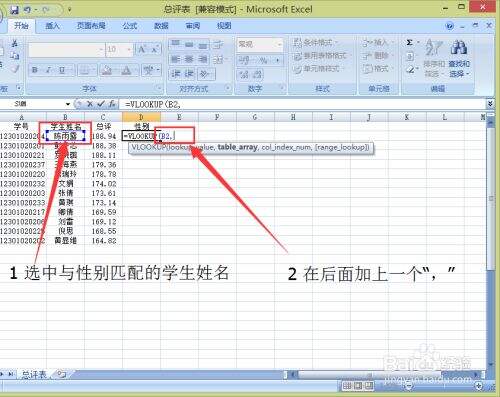Open the 公式 ribbon tab

(x=130, y=26)
